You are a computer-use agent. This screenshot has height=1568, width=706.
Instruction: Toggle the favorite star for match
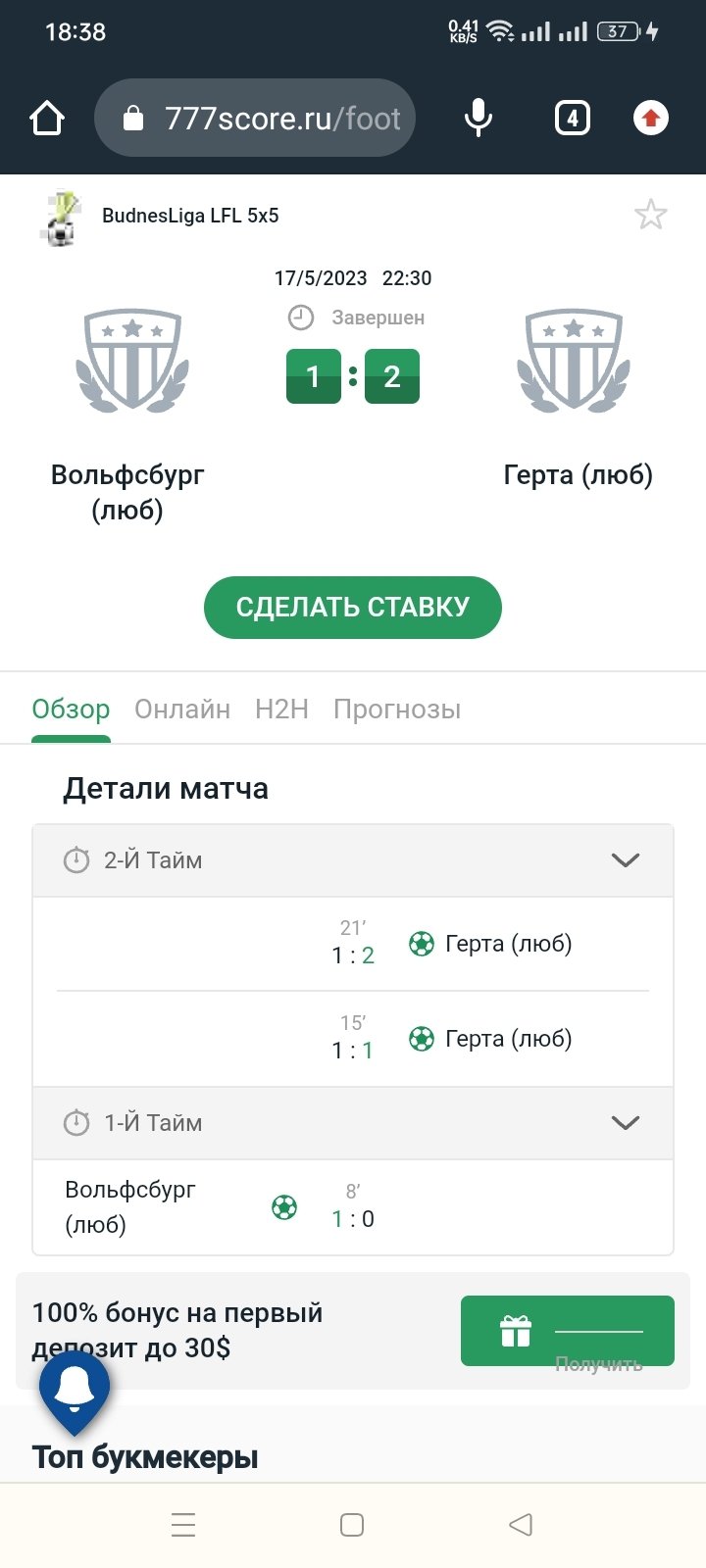pyautogui.click(x=650, y=215)
